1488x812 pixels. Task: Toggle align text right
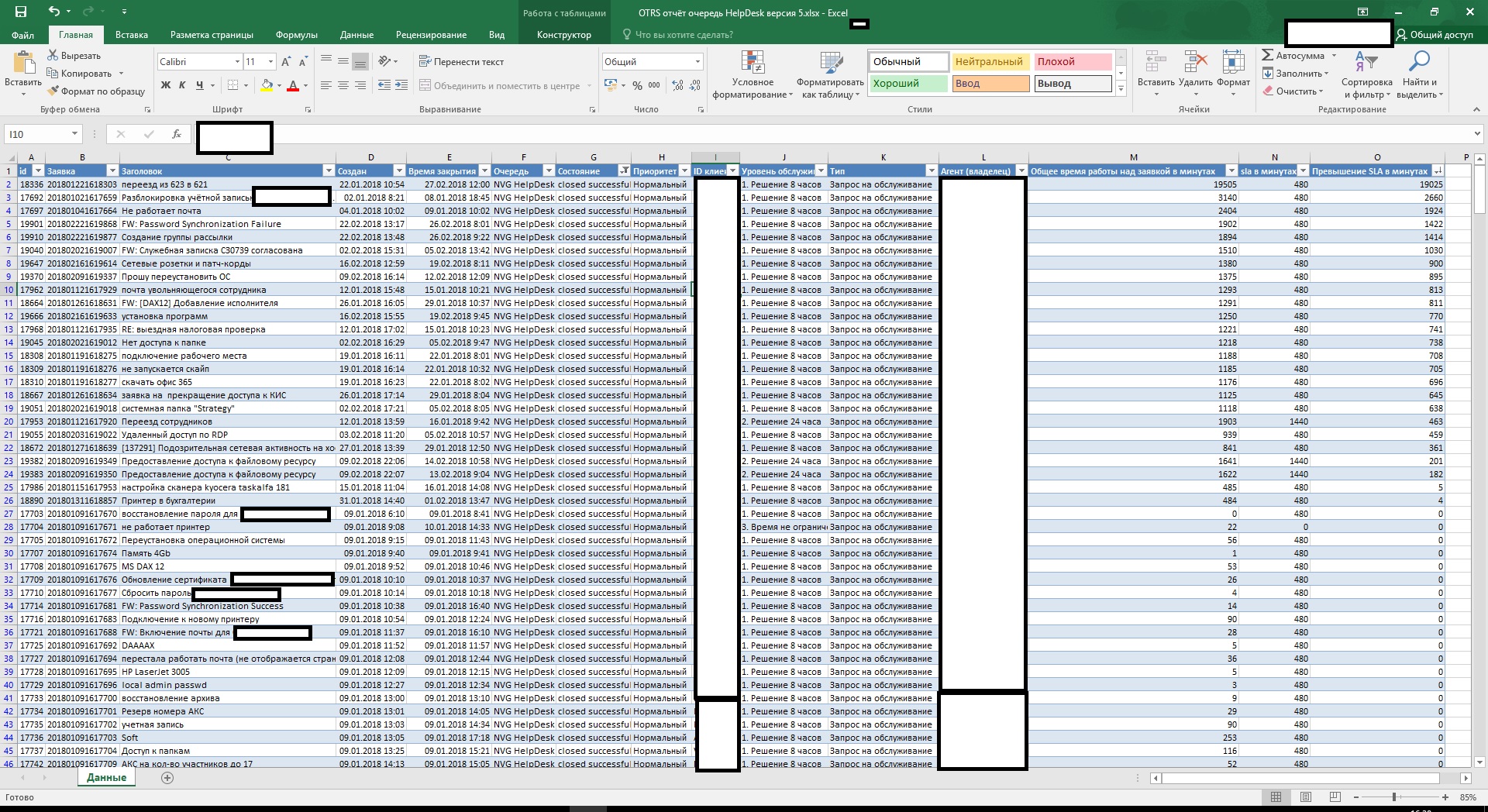click(360, 85)
